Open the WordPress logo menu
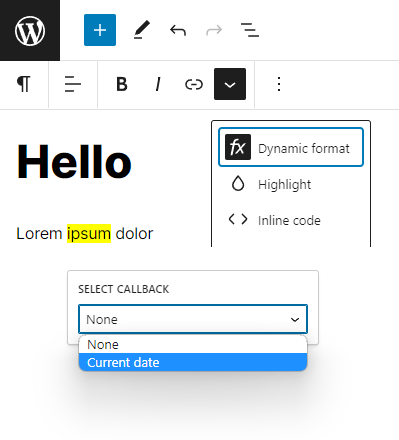This screenshot has width=399, height=440. coord(30,30)
